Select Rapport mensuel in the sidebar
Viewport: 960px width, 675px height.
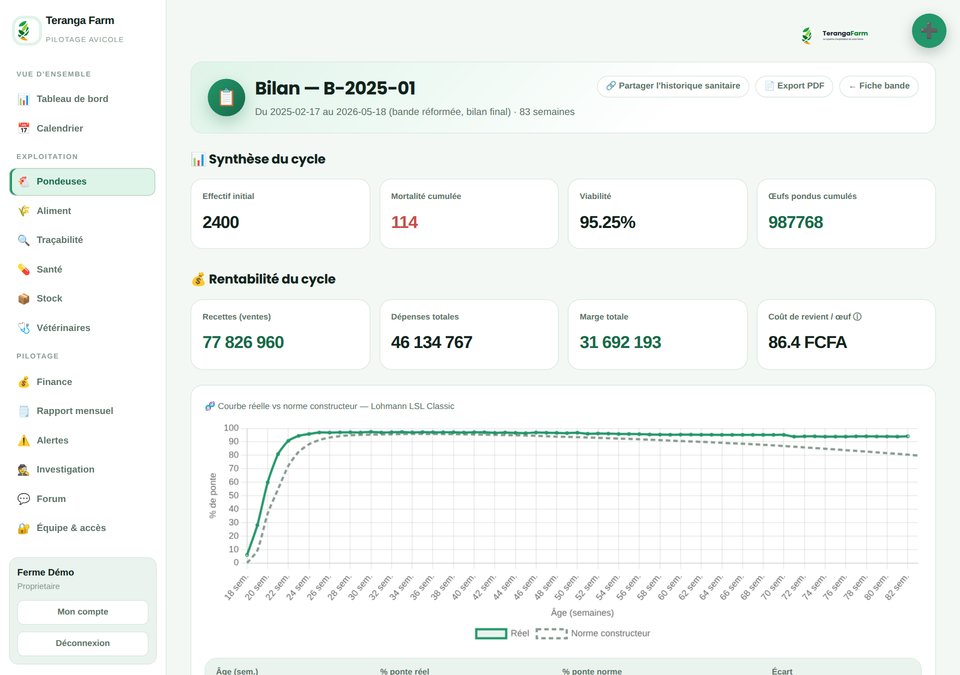[83, 411]
